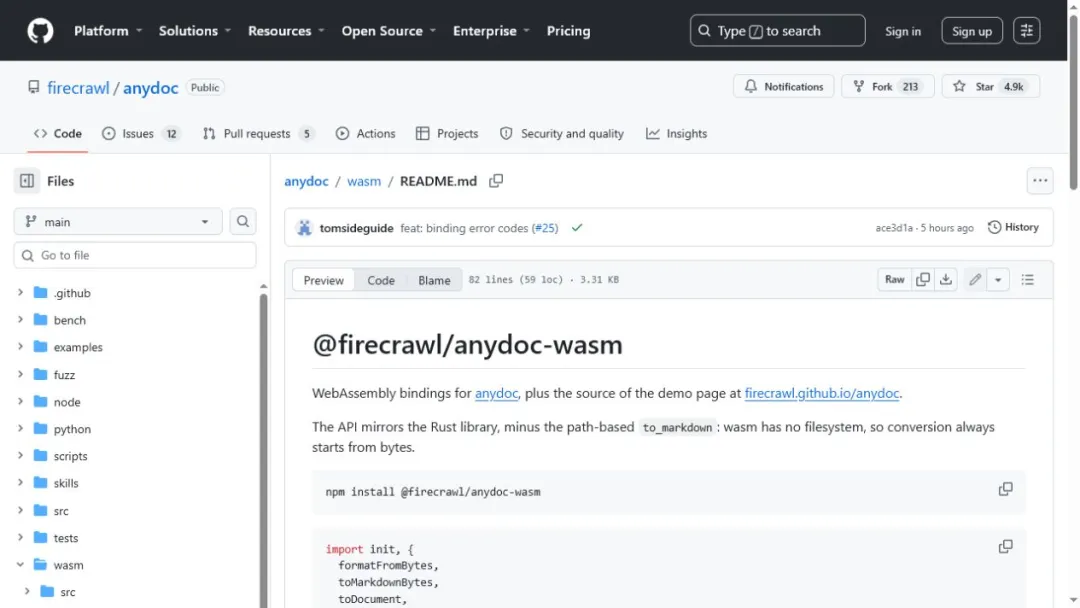Copy the npm install command

(1006, 489)
